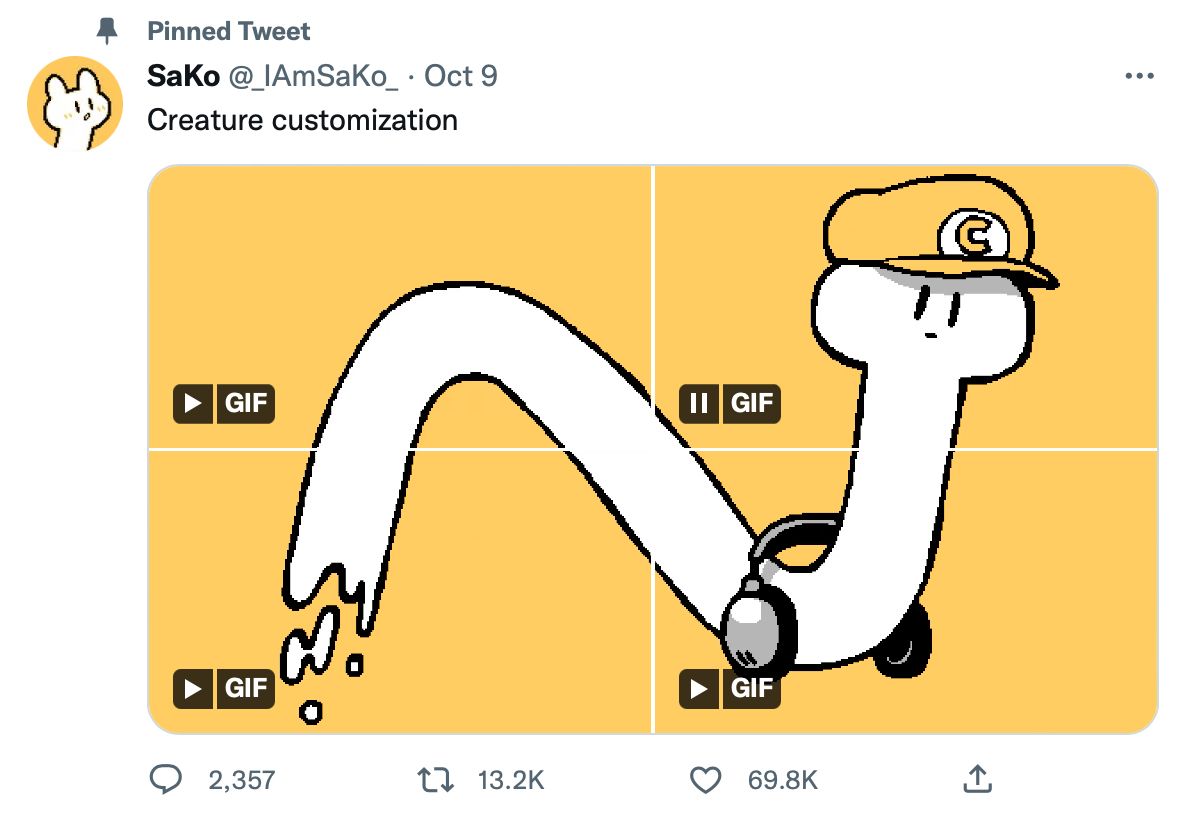Click the reply speech bubble icon
The image size is (1190, 834).
(165, 779)
